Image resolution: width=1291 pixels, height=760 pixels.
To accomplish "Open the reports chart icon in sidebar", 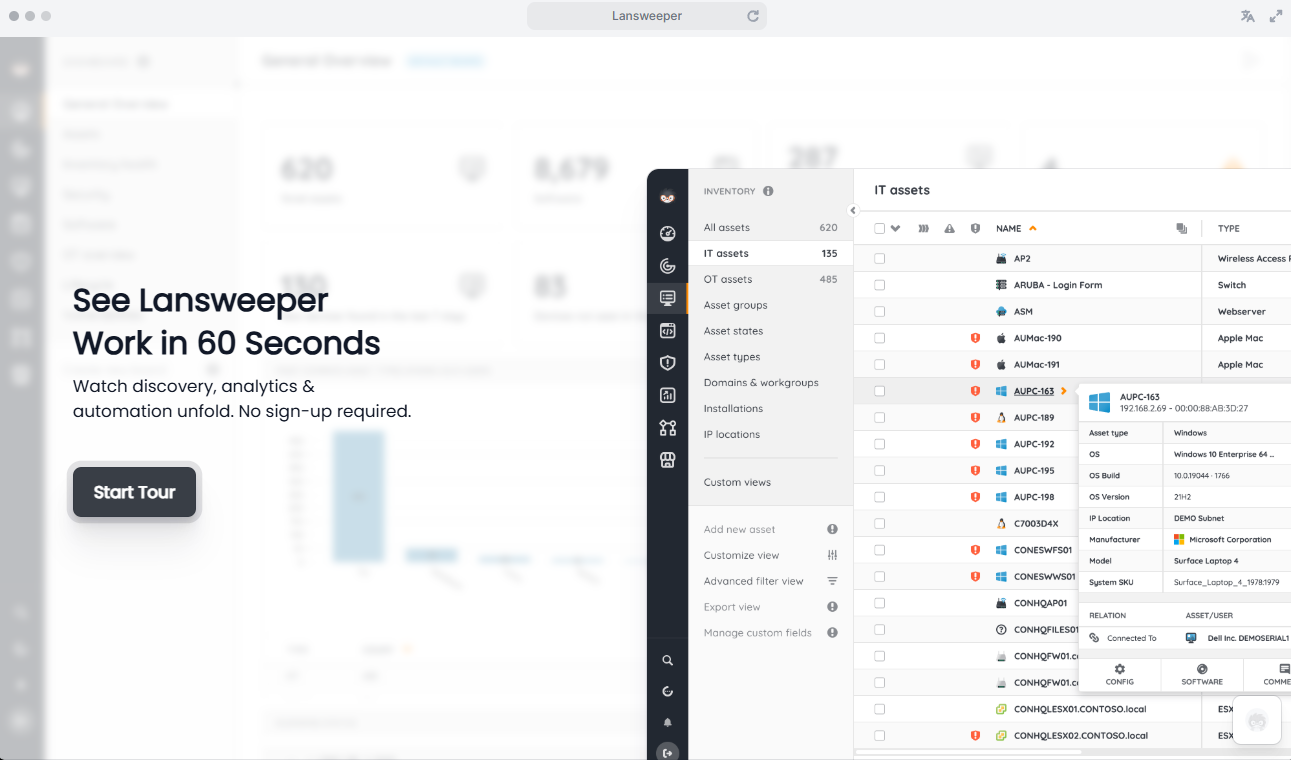I will [668, 396].
